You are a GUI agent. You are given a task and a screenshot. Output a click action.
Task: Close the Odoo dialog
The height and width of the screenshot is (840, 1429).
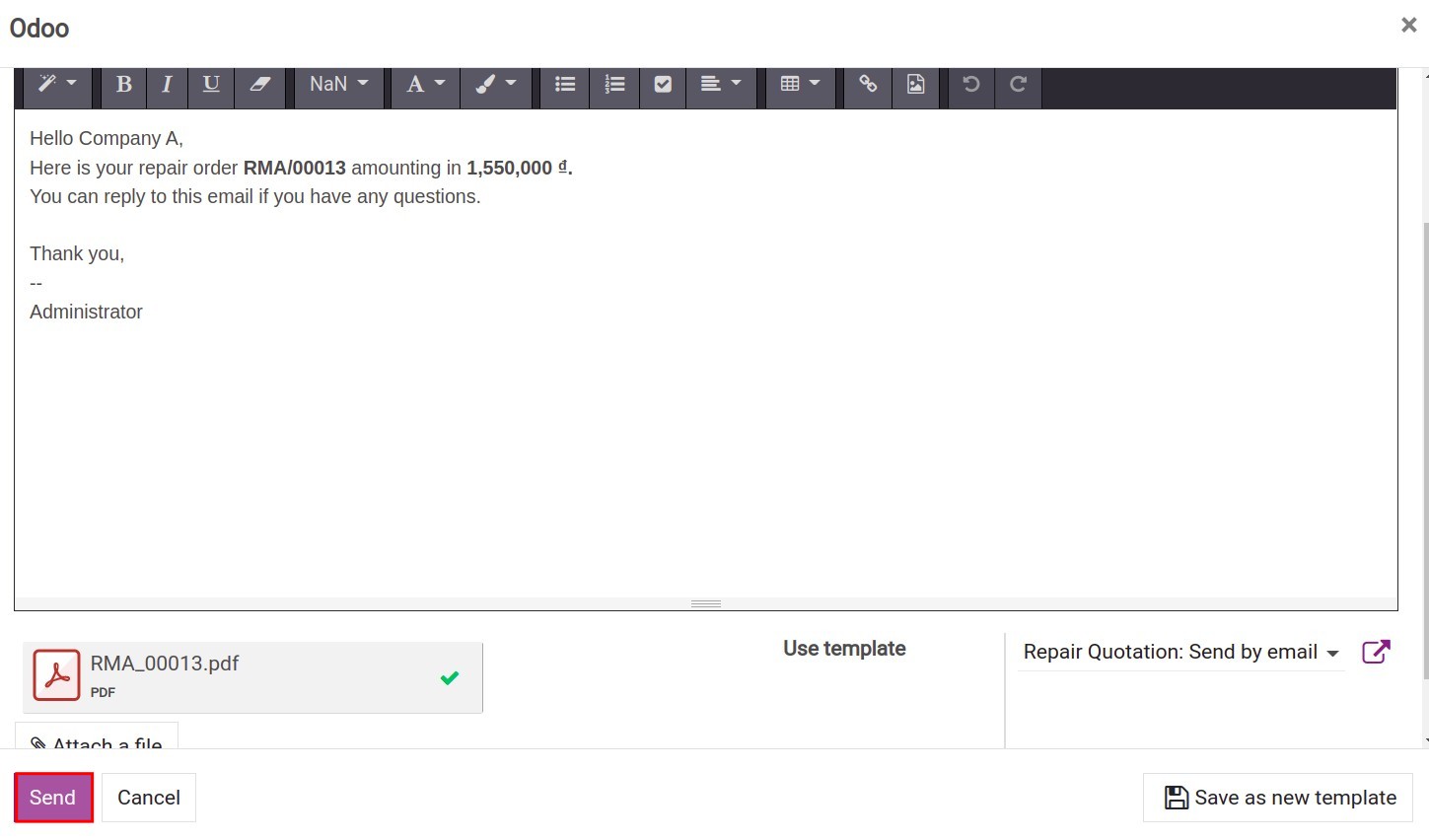coord(1409,26)
